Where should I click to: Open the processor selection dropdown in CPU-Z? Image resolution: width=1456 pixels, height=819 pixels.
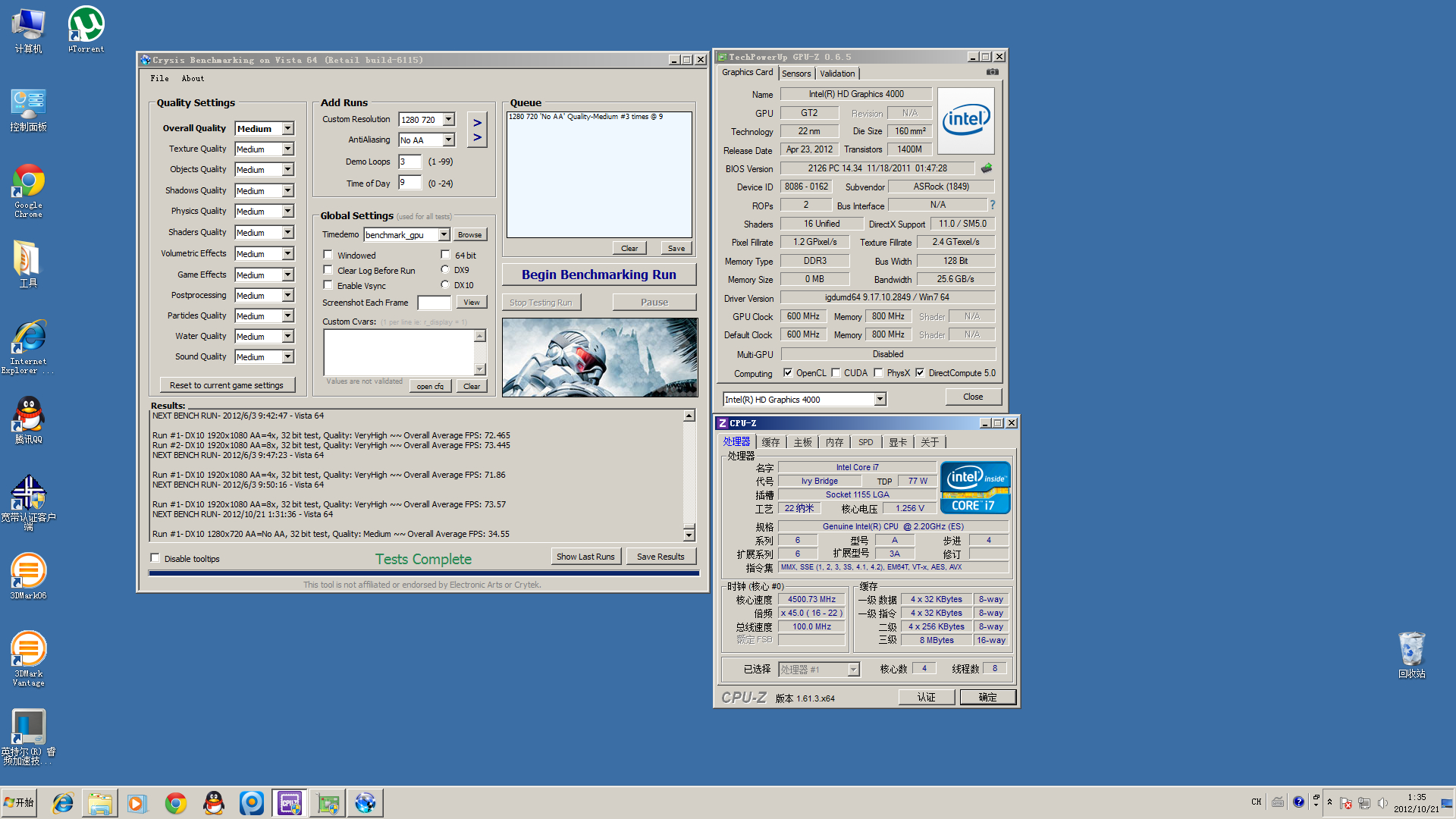pos(853,670)
